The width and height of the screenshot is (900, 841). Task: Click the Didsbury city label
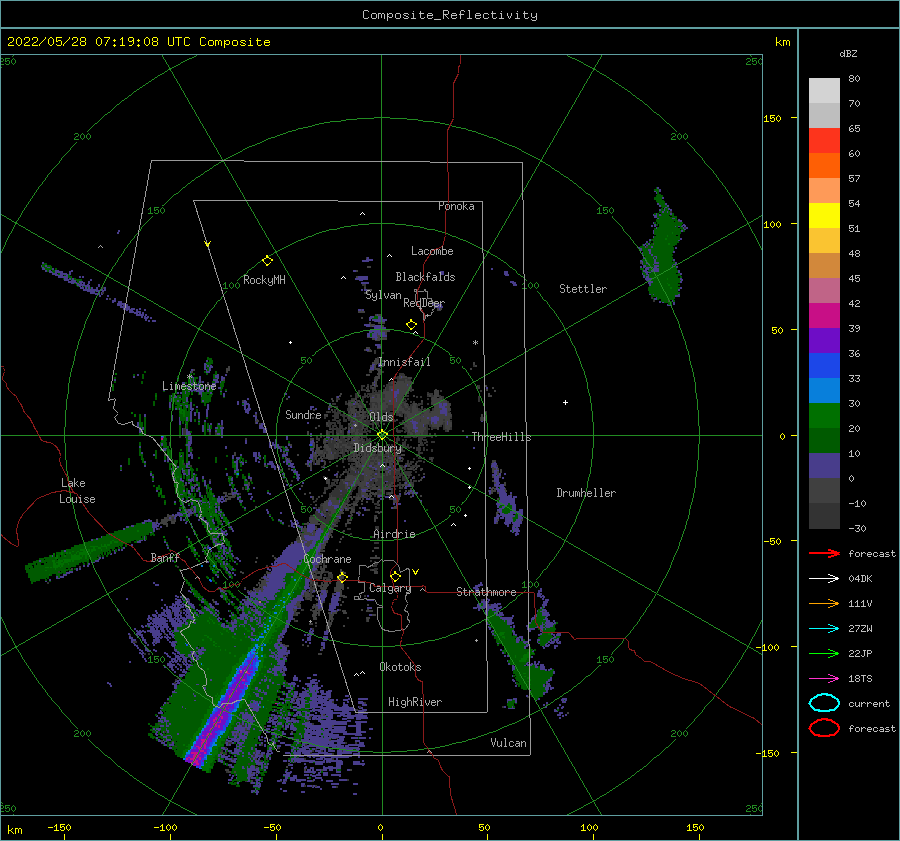coord(377,448)
